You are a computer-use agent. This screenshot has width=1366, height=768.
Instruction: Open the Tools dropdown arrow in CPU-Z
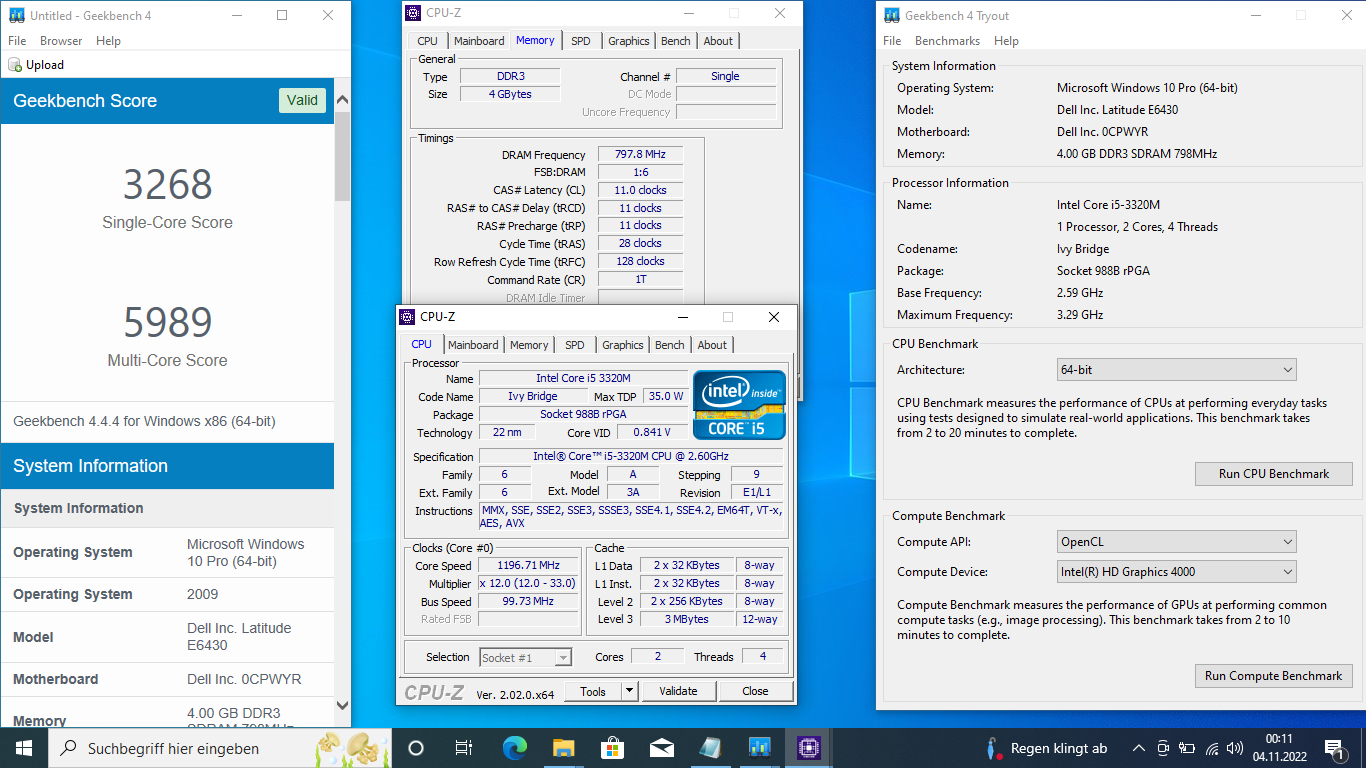[x=629, y=691]
